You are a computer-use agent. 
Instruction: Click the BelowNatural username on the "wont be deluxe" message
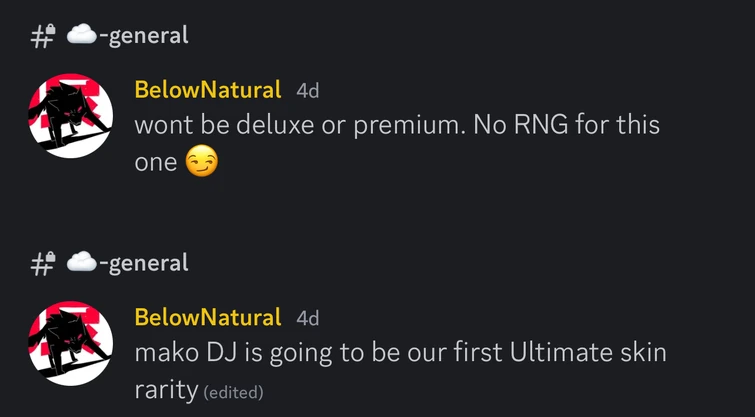208,90
